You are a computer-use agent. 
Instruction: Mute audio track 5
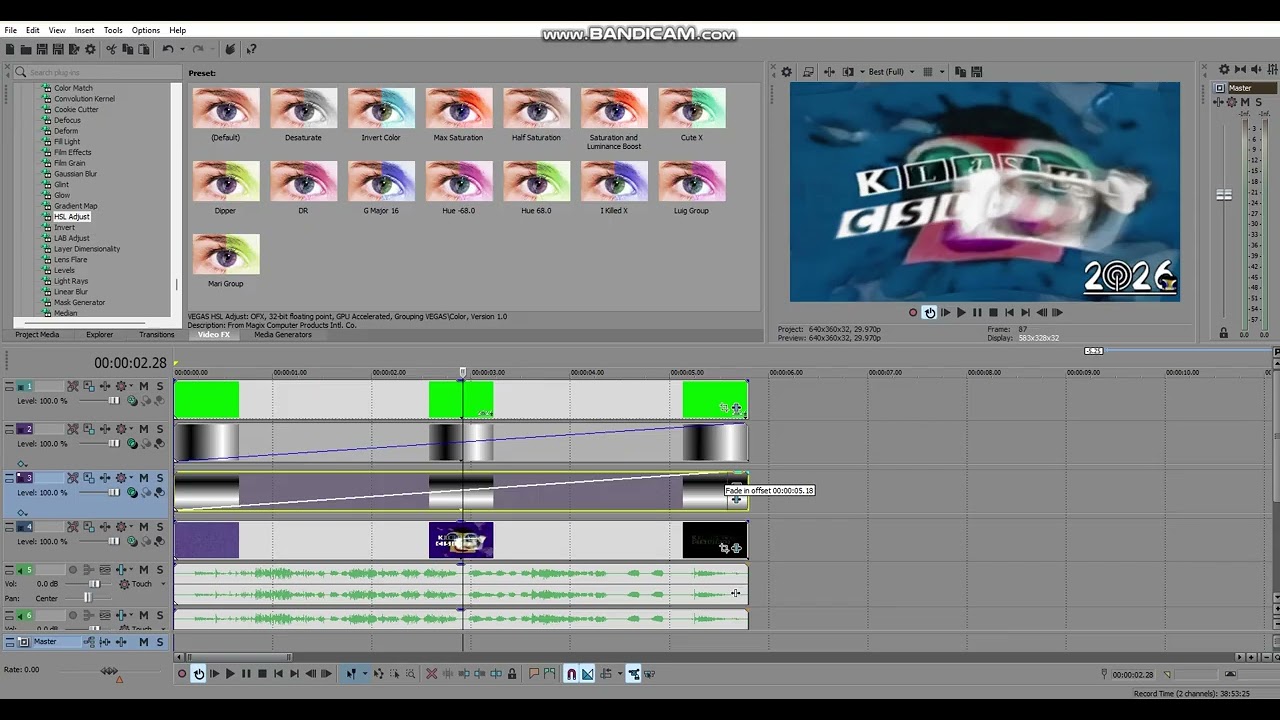(143, 570)
